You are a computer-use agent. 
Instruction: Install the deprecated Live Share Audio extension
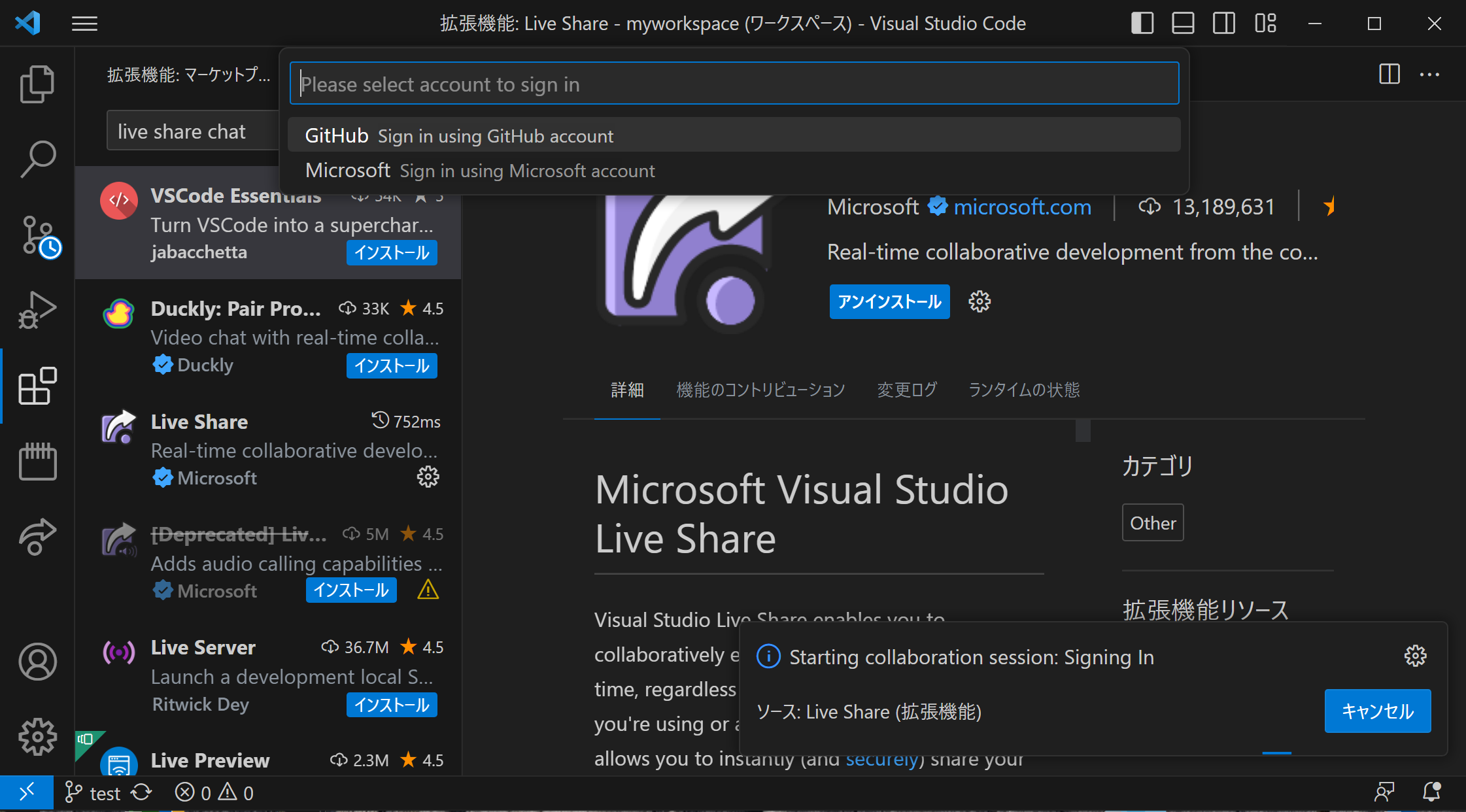(351, 590)
